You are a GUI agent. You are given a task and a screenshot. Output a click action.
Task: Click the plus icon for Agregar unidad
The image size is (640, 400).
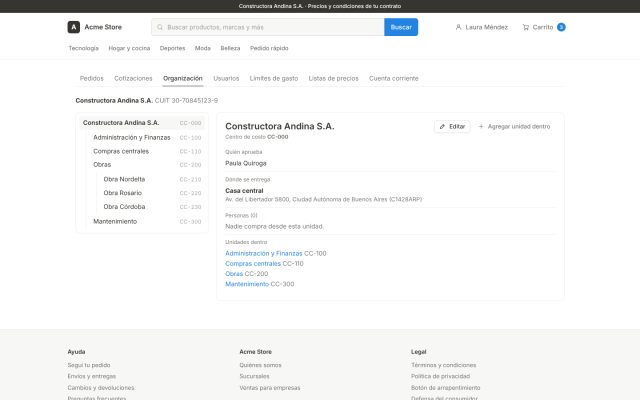point(481,127)
